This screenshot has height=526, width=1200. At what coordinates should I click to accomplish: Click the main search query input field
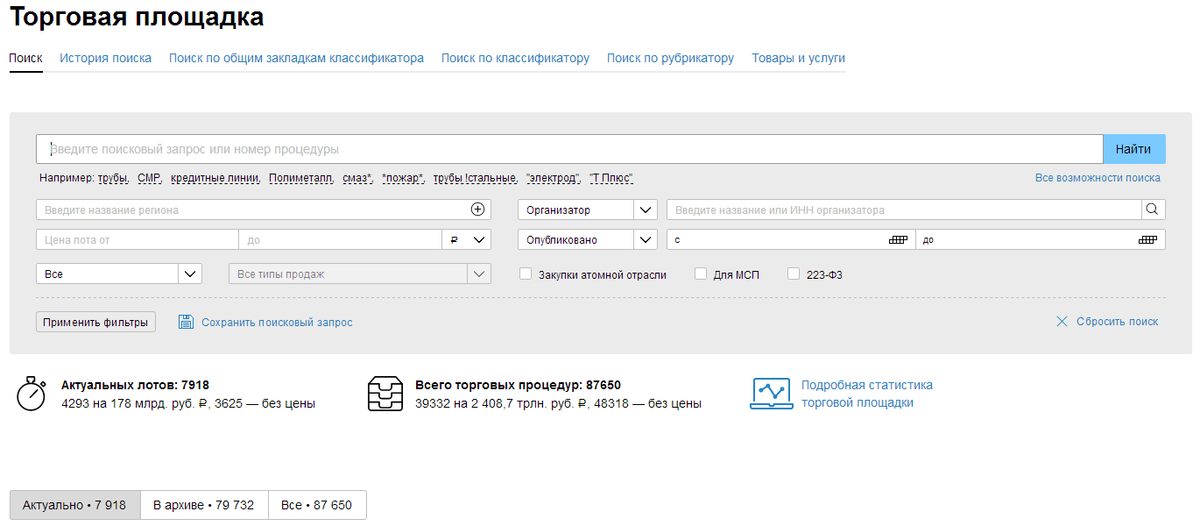570,149
